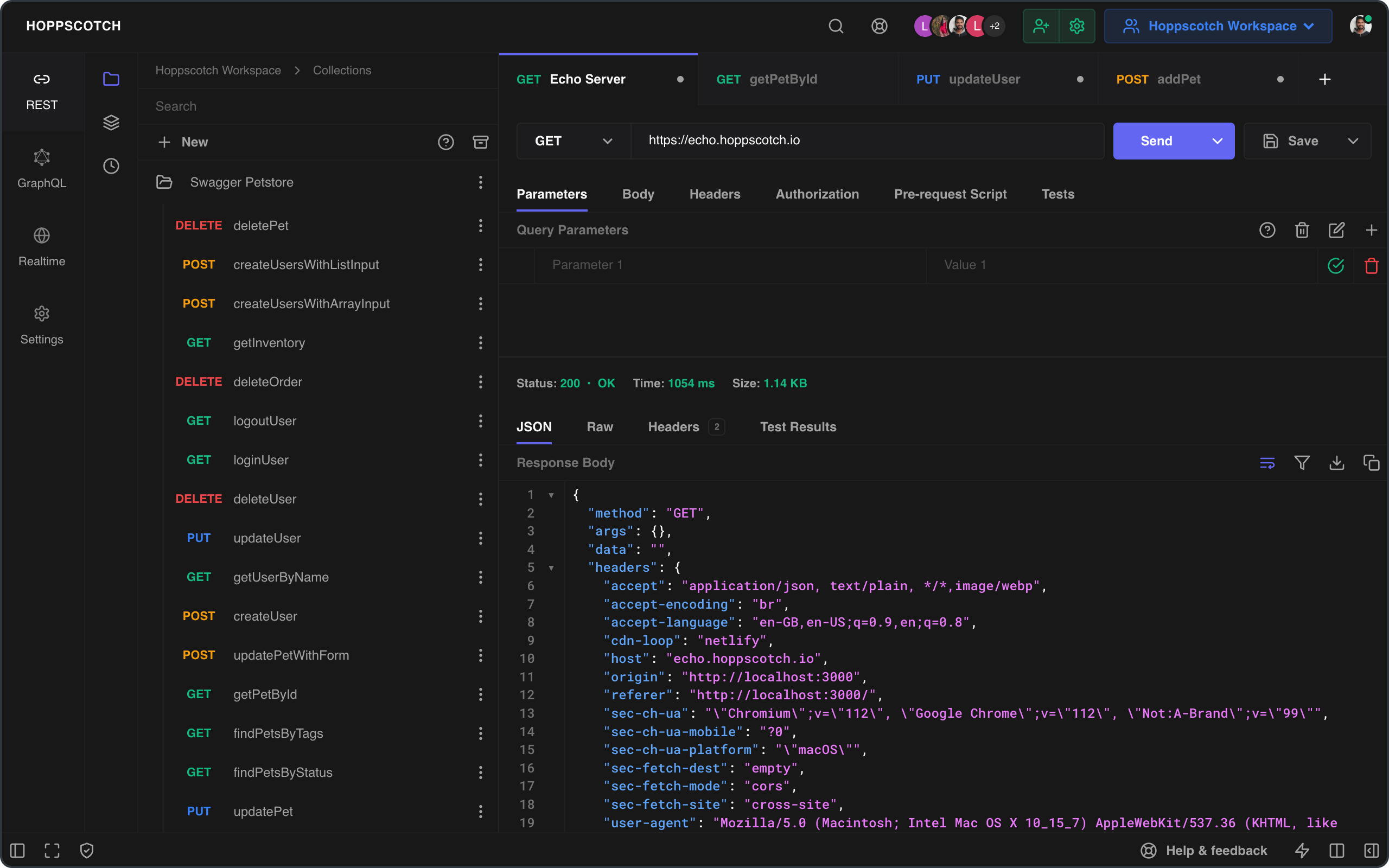The height and width of the screenshot is (868, 1389).
Task: Click the response filter icon
Action: point(1302,463)
